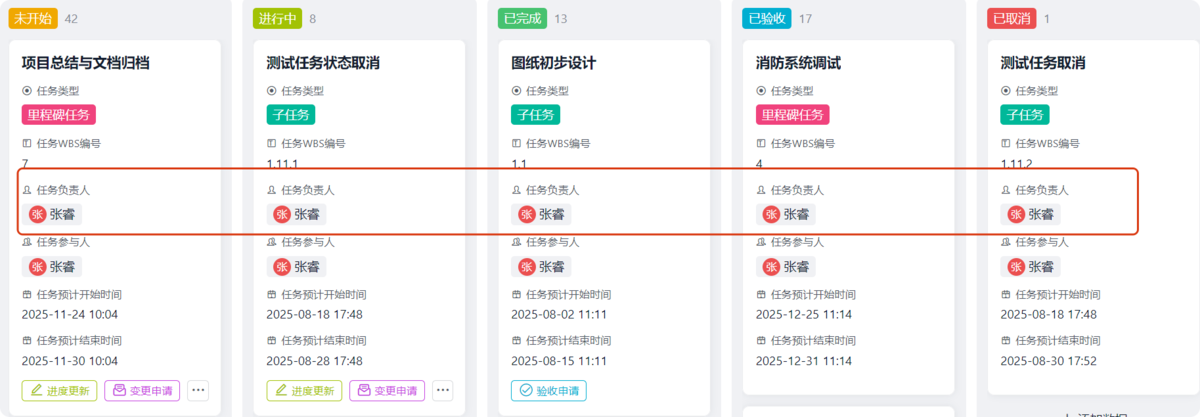Select the 进行中 column status tag
Image resolution: width=1200 pixels, height=417 pixels.
tap(278, 18)
